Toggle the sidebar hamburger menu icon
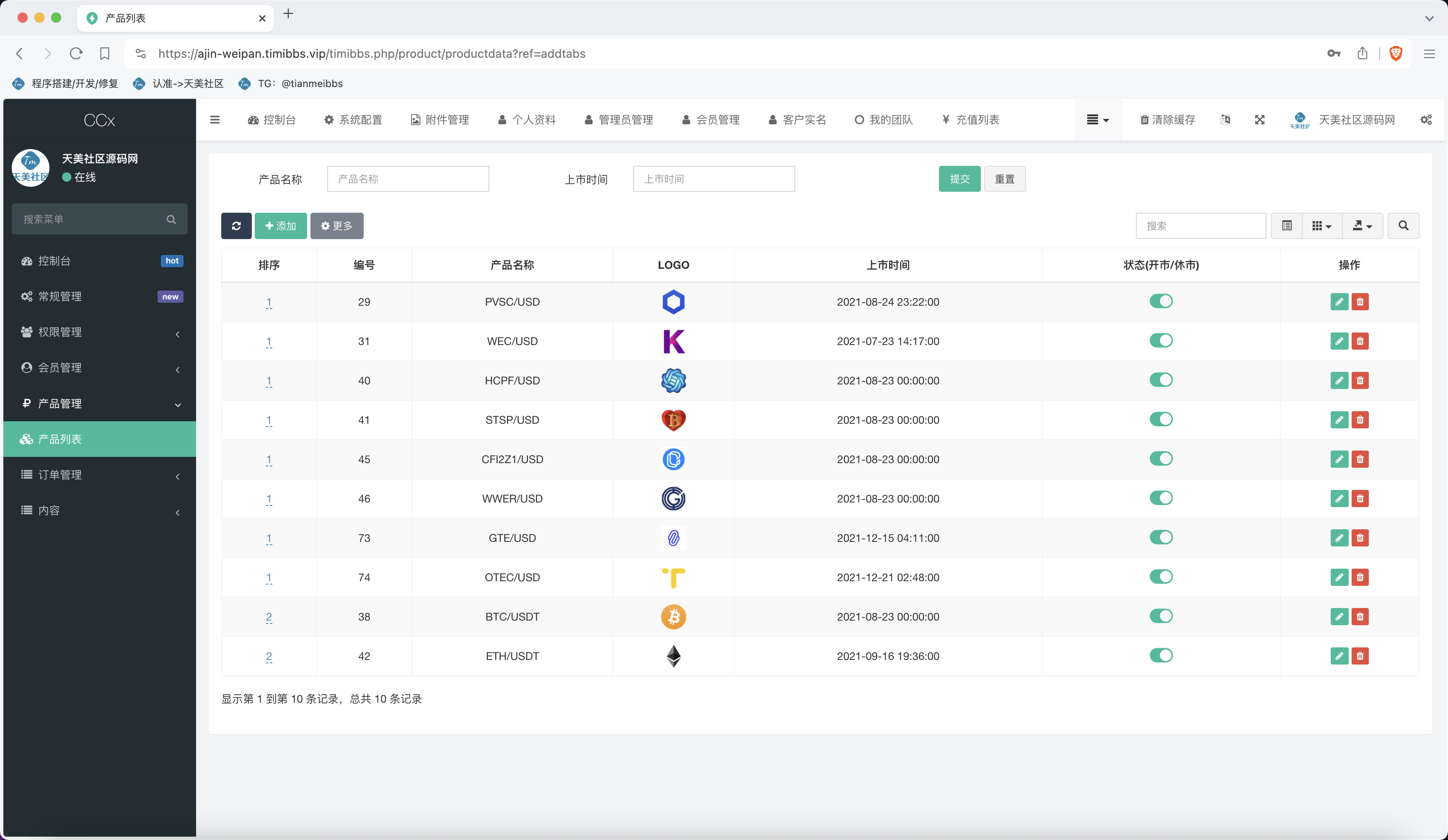1448x840 pixels. pyautogui.click(x=215, y=119)
